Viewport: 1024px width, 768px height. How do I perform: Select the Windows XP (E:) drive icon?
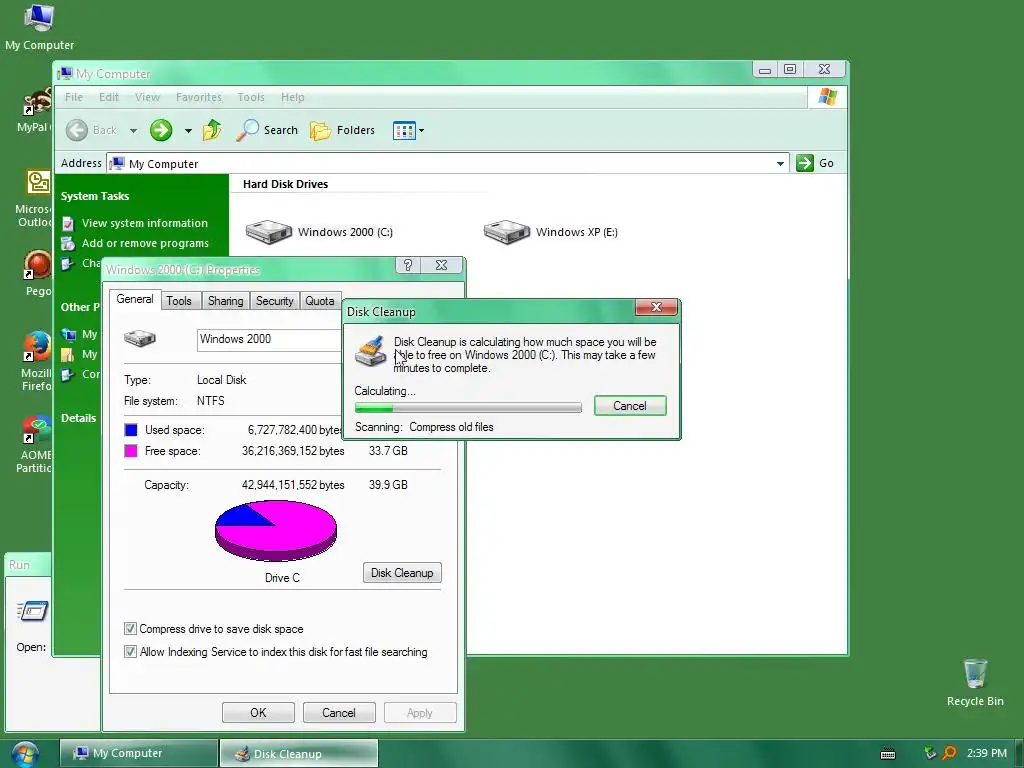click(507, 232)
